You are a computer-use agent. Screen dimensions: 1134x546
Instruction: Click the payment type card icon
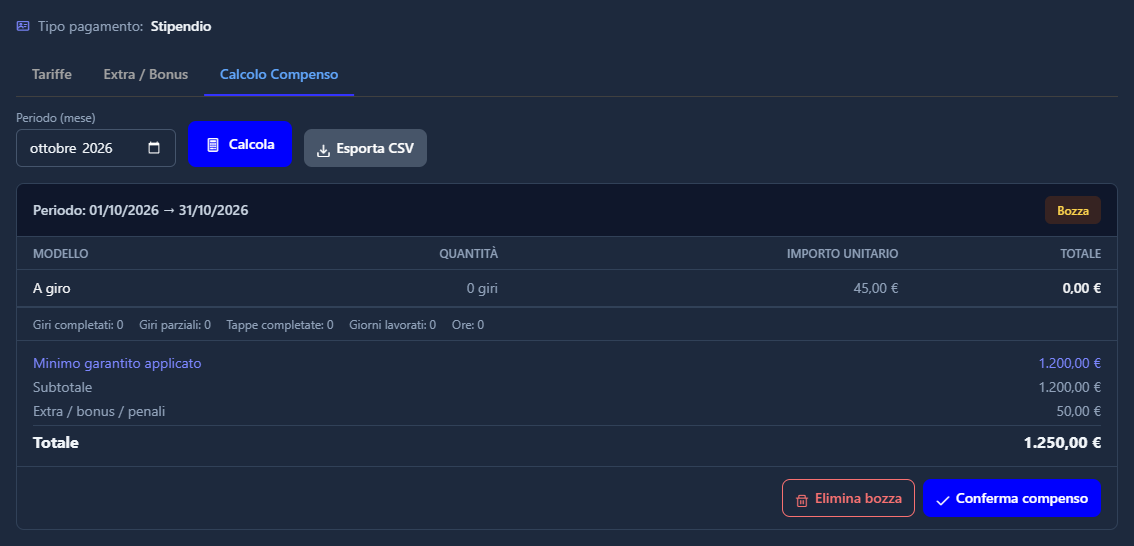coord(22,26)
